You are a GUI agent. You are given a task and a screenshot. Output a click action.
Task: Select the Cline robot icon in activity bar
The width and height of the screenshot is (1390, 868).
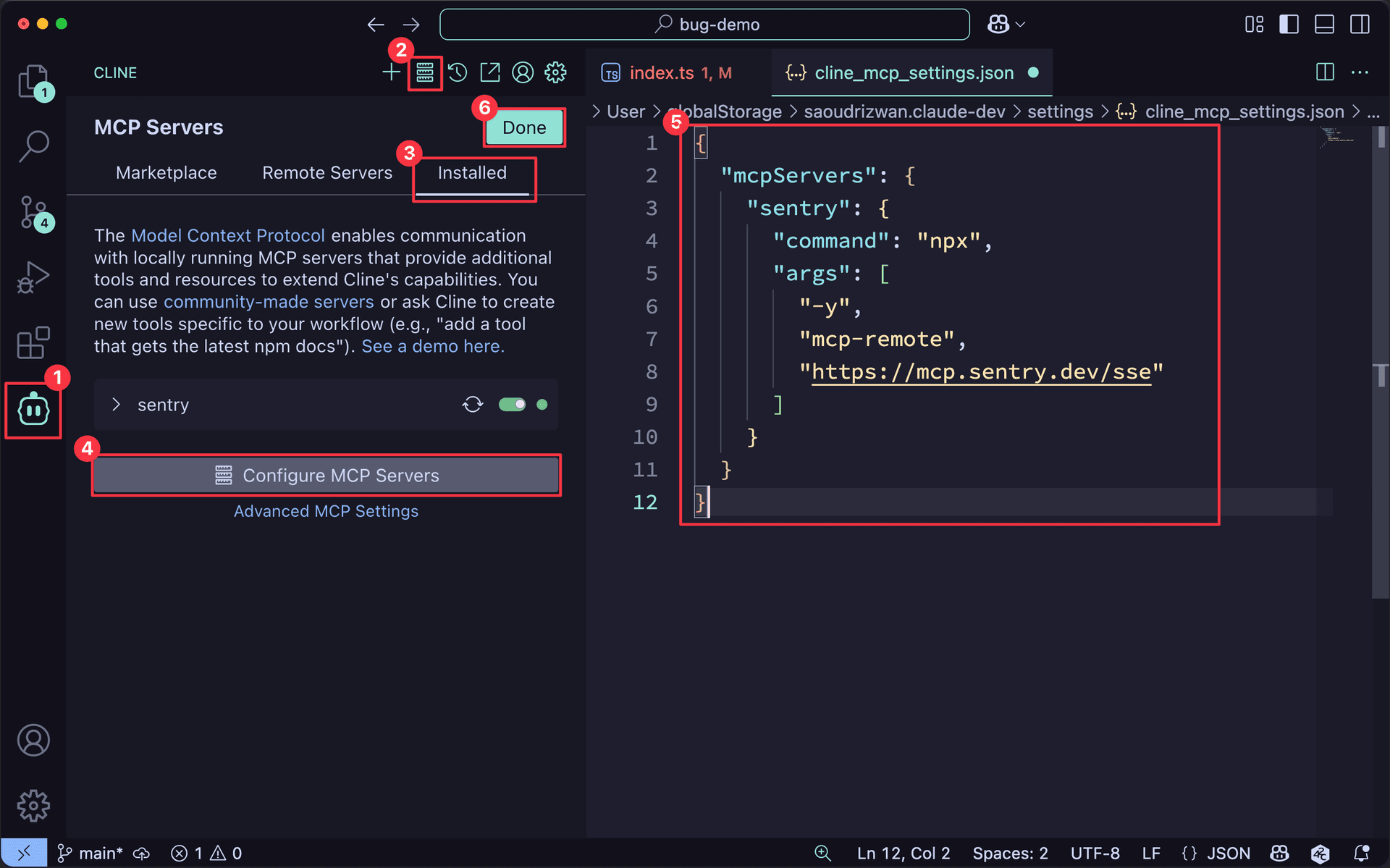(x=33, y=410)
